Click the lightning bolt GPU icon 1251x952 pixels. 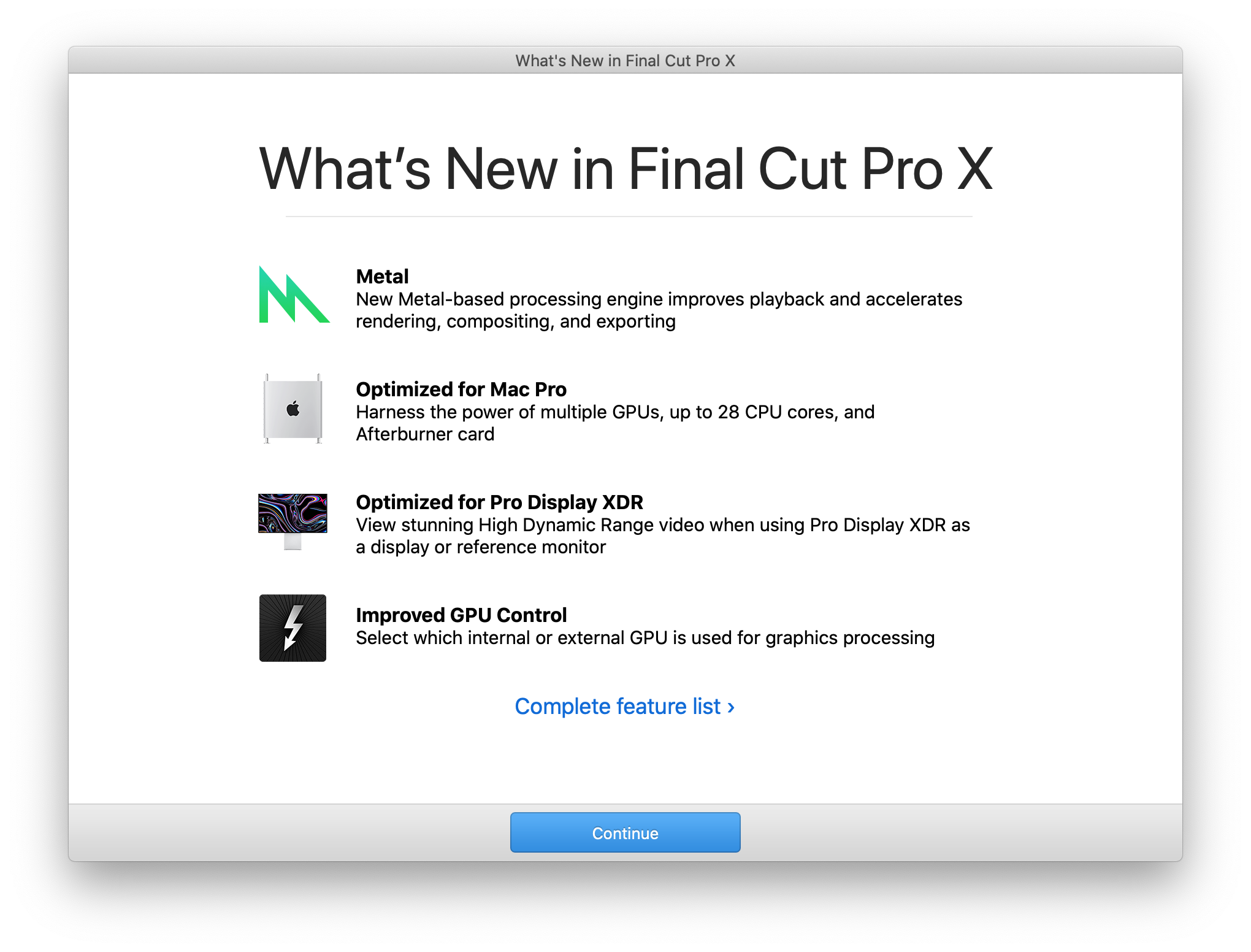293,628
